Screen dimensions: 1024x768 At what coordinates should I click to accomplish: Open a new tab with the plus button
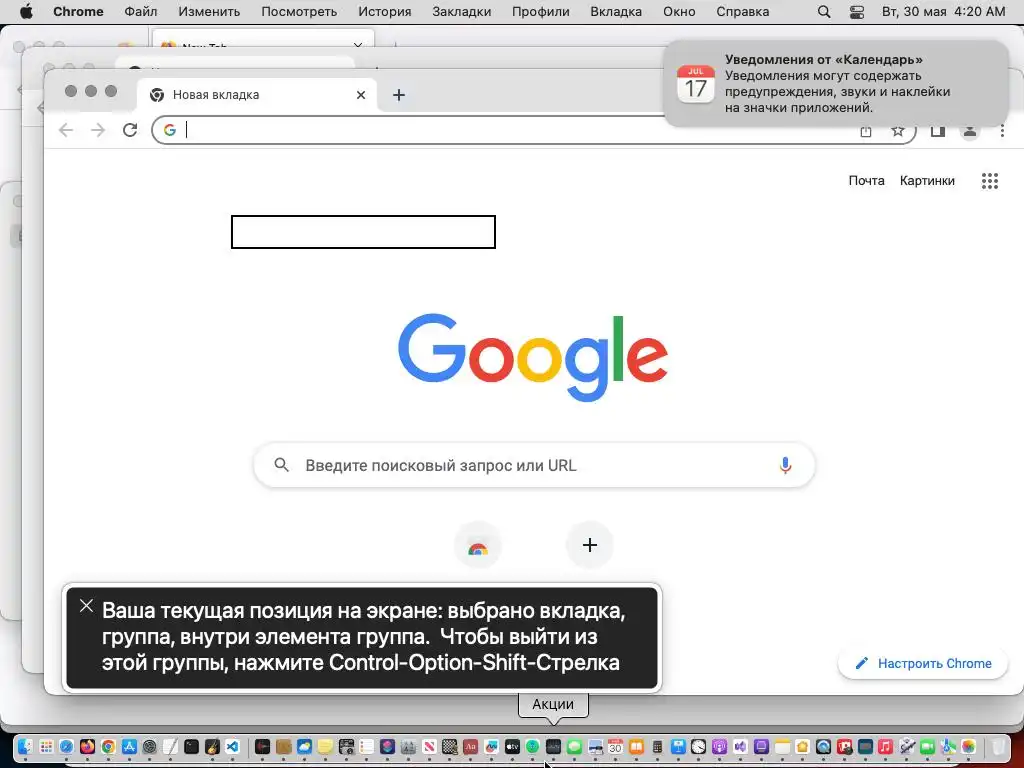tap(399, 95)
